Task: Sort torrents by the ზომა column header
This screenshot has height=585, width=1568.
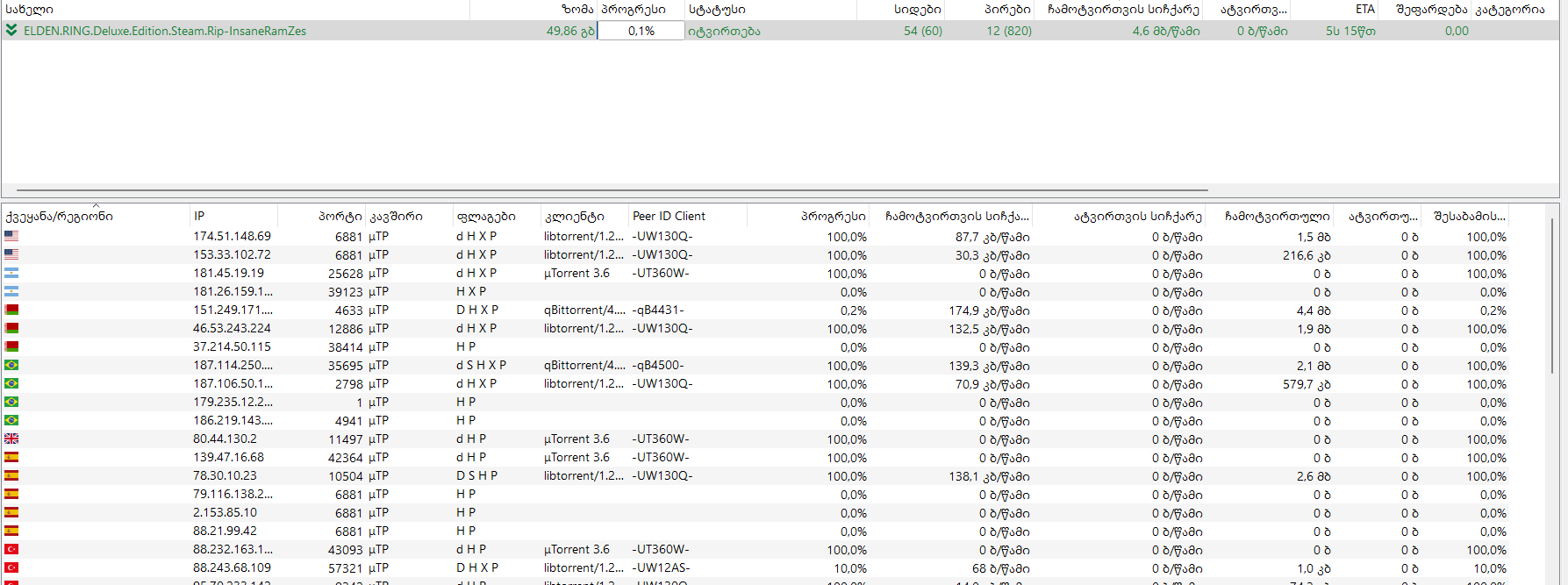Action: tap(533, 10)
